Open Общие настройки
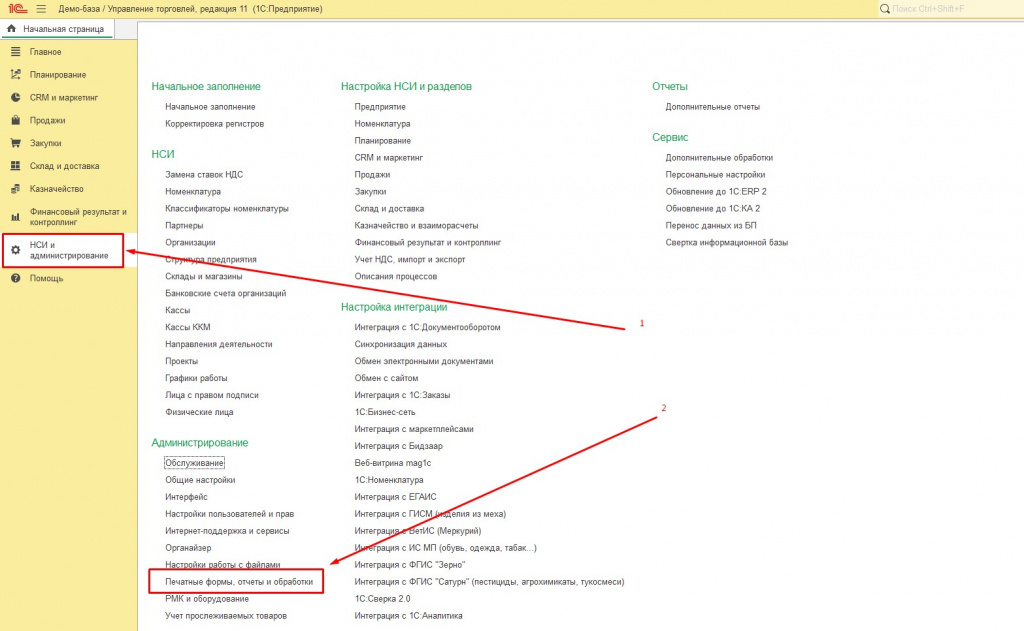Viewport: 1024px width, 631px height. pyautogui.click(x=200, y=479)
